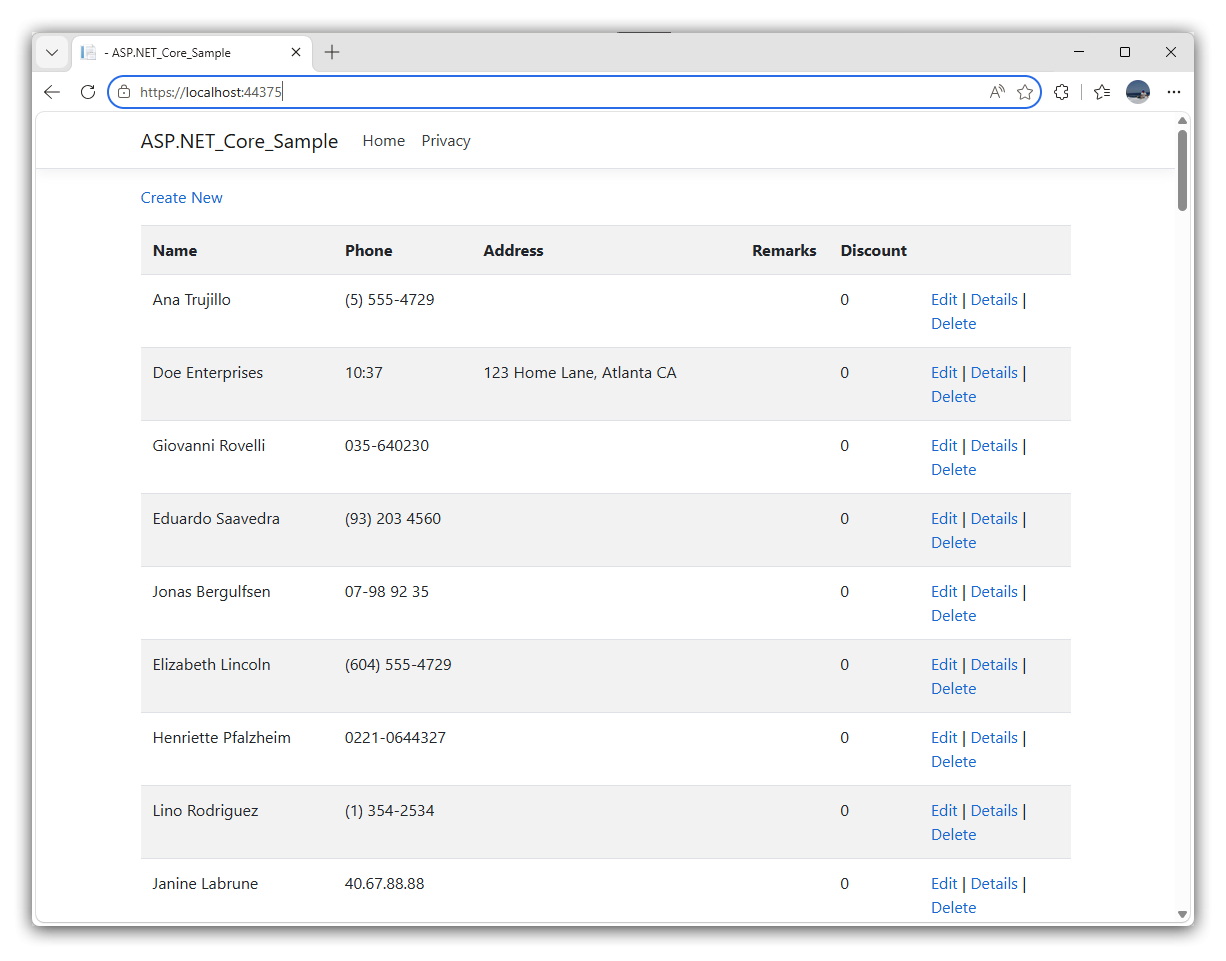
Task: Click the user profile avatar icon
Action: (1138, 92)
